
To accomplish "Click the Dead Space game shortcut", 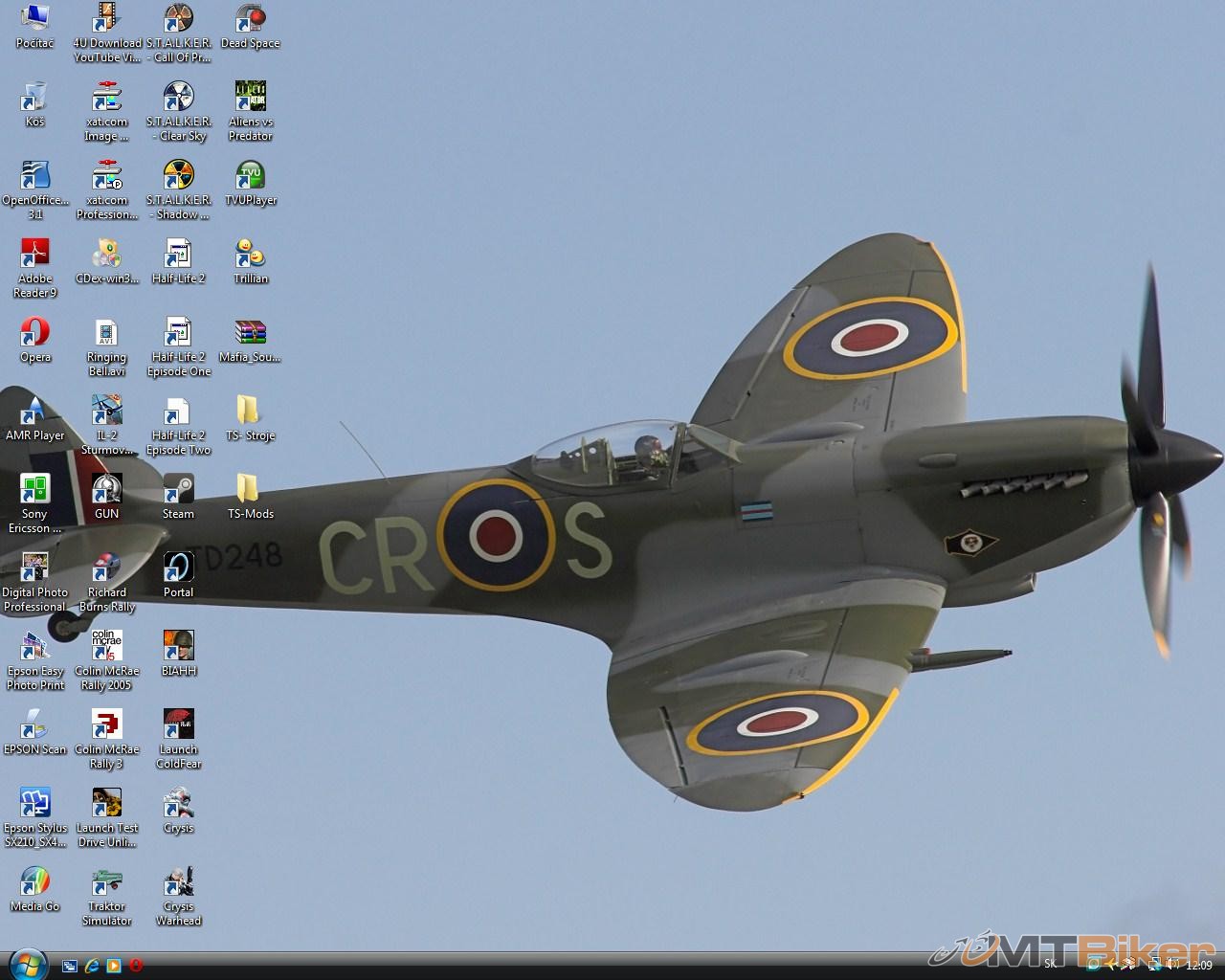I will (250, 19).
